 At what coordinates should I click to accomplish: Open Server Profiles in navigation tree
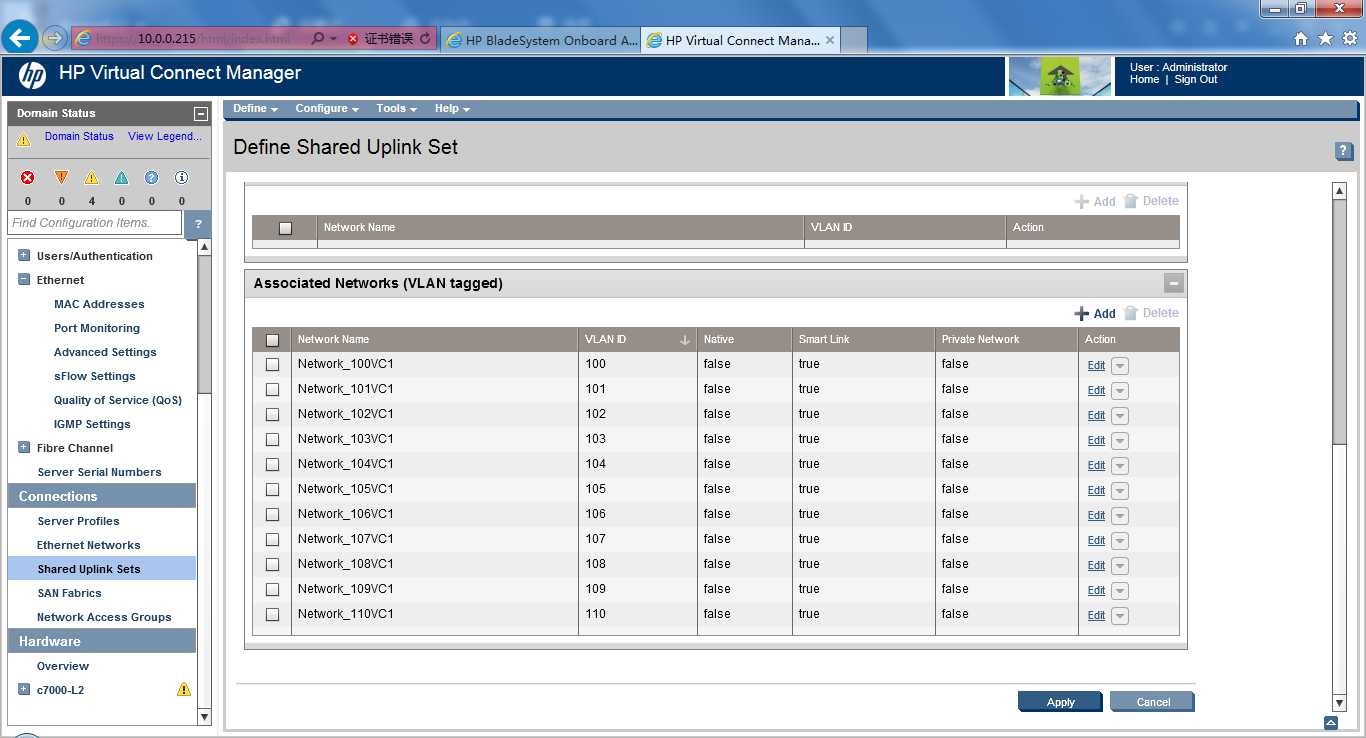pyautogui.click(x=78, y=521)
